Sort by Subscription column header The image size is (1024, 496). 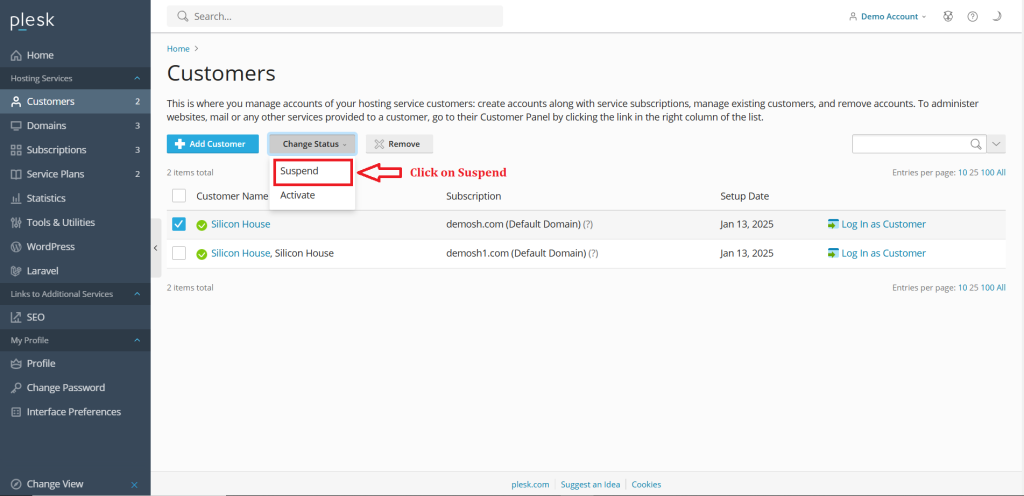pos(473,196)
